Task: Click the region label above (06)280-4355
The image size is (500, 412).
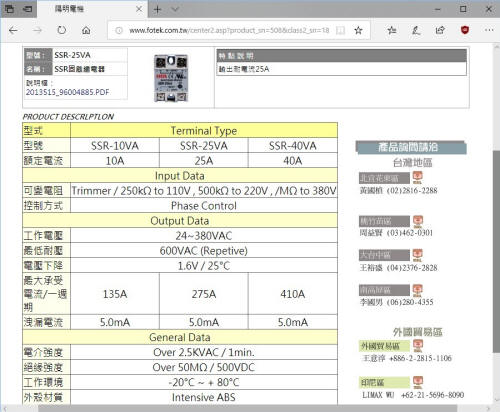Action: pyautogui.click(x=384, y=290)
